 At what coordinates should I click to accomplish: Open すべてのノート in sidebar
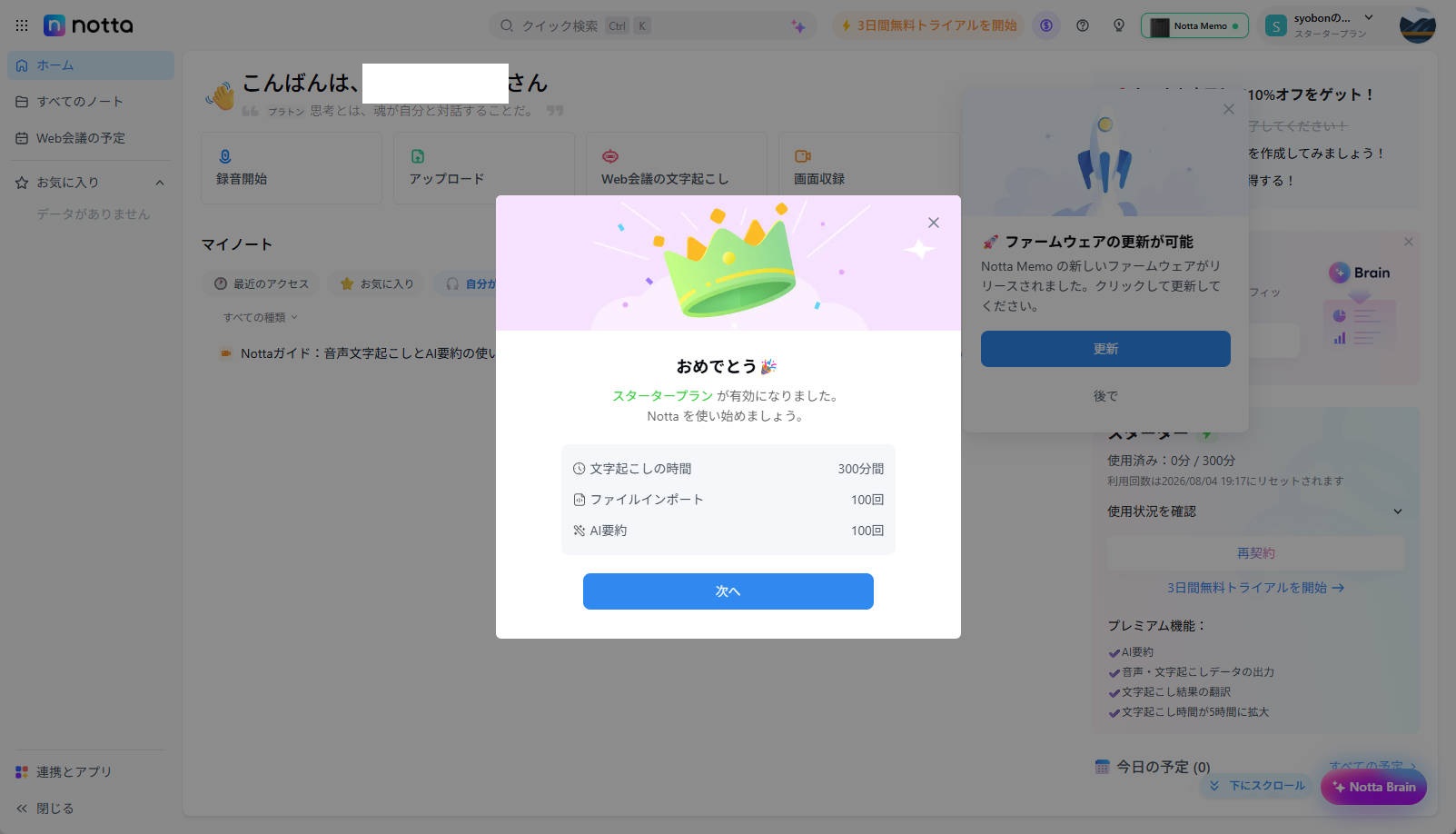[x=91, y=102]
